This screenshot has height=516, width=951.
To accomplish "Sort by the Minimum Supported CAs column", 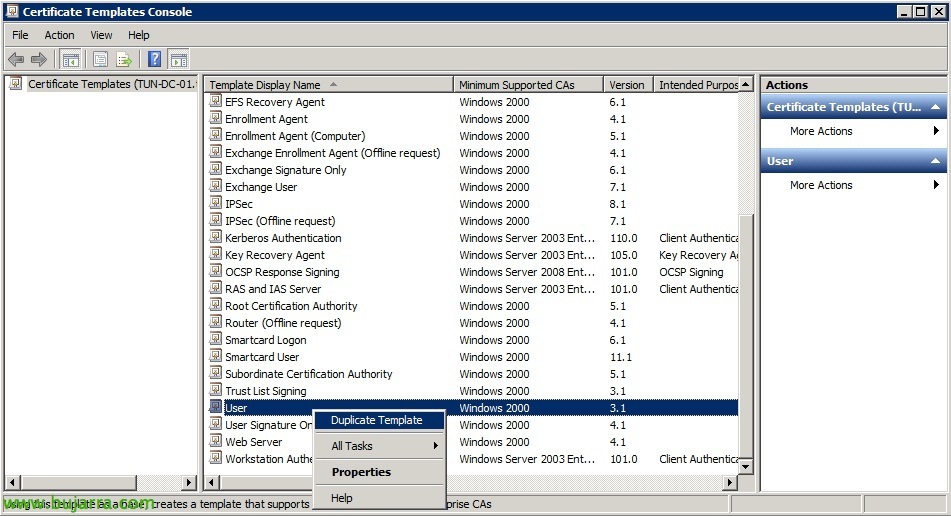I will [528, 85].
